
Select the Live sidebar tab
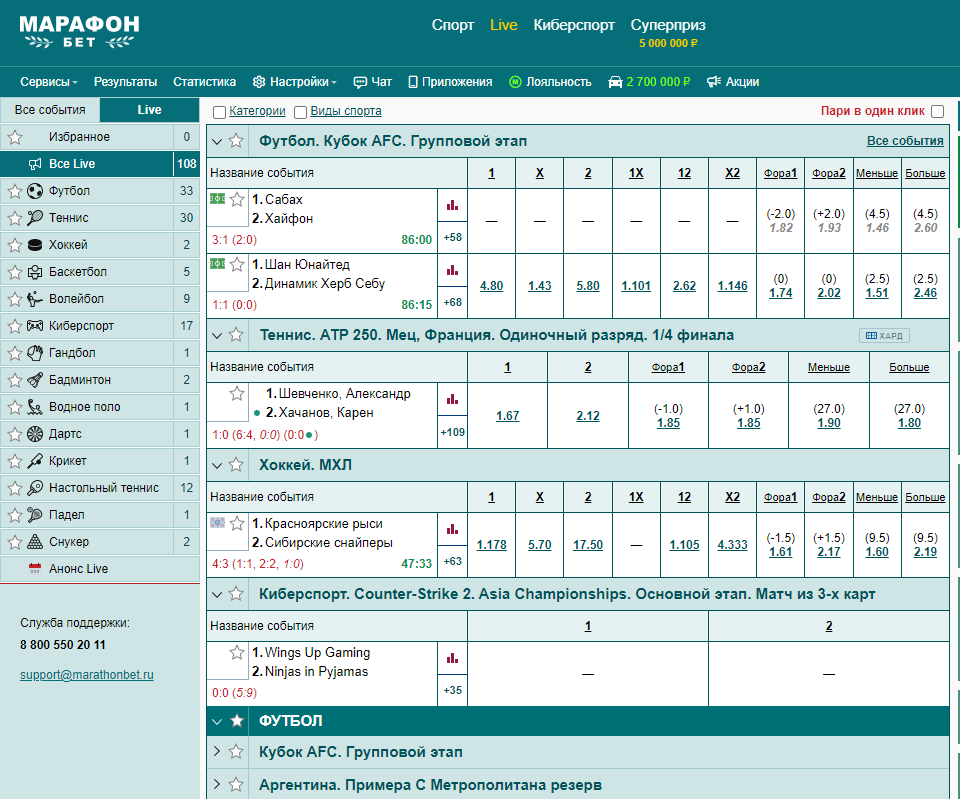pyautogui.click(x=149, y=110)
